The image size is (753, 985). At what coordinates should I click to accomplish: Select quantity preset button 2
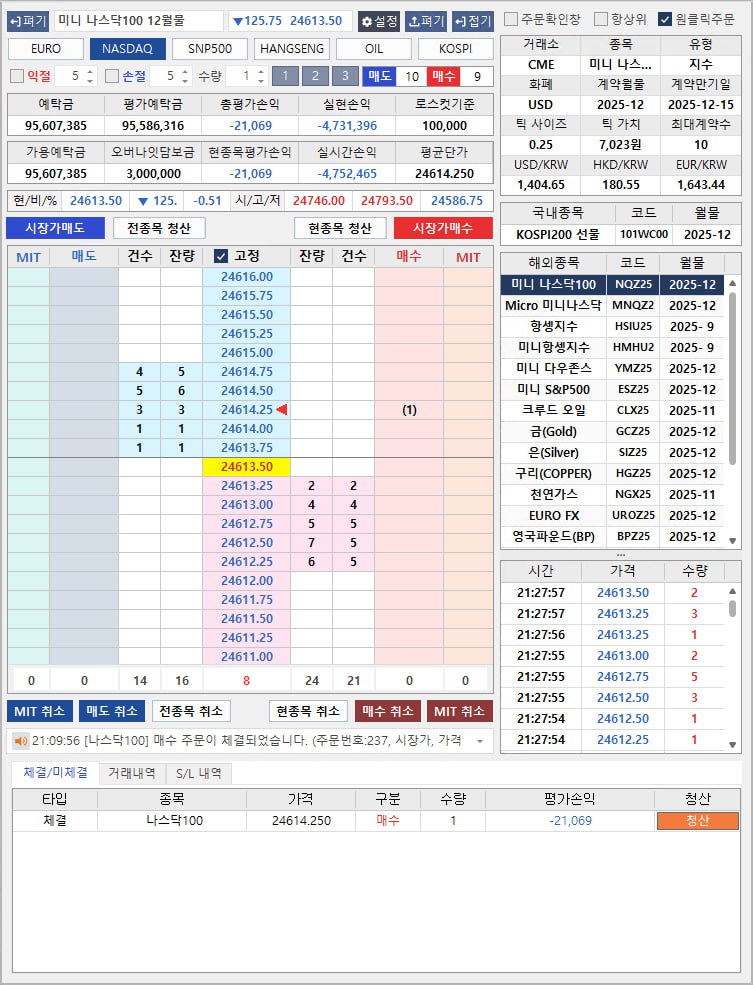click(315, 76)
